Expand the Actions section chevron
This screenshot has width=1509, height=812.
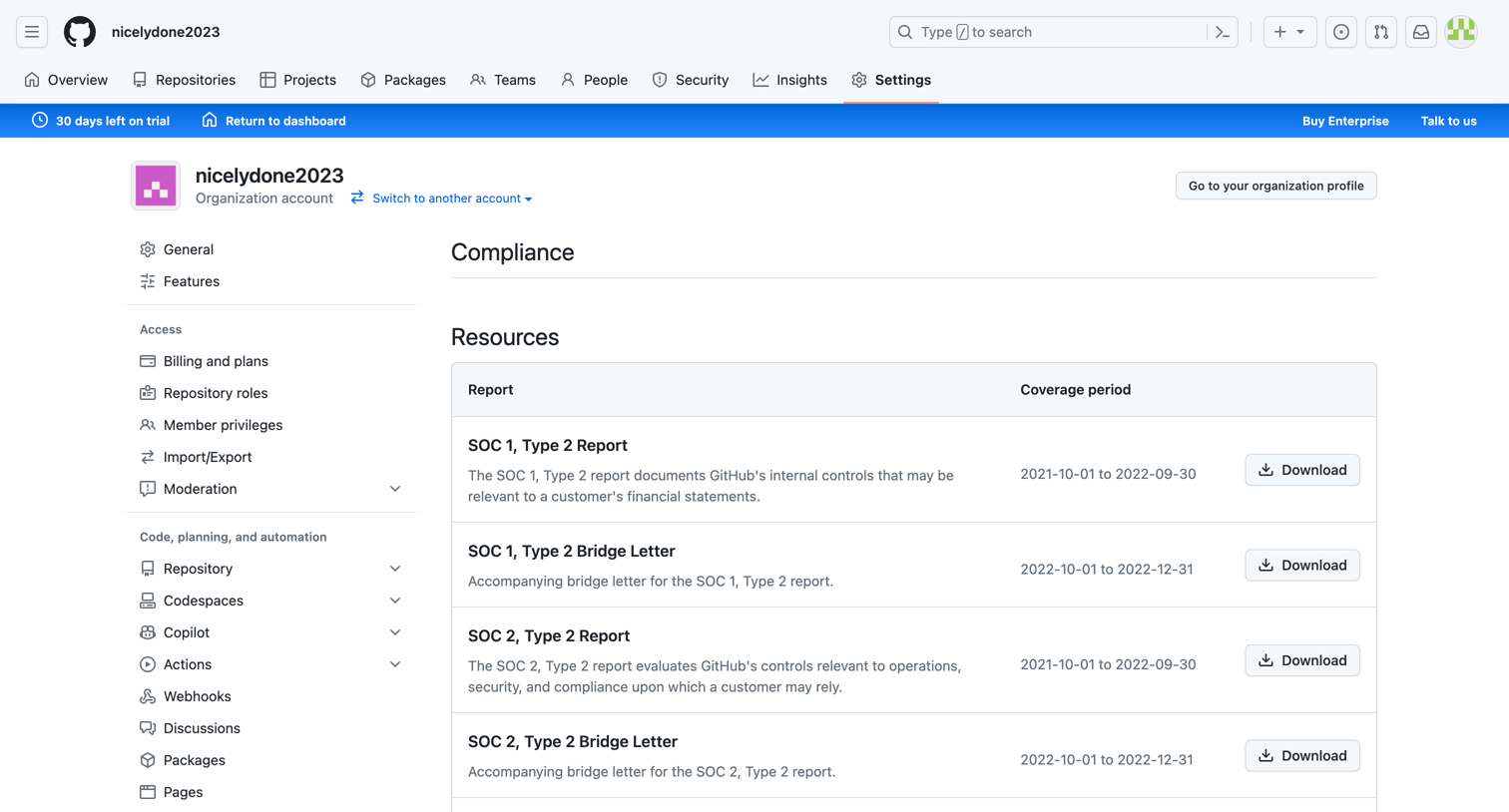(395, 664)
